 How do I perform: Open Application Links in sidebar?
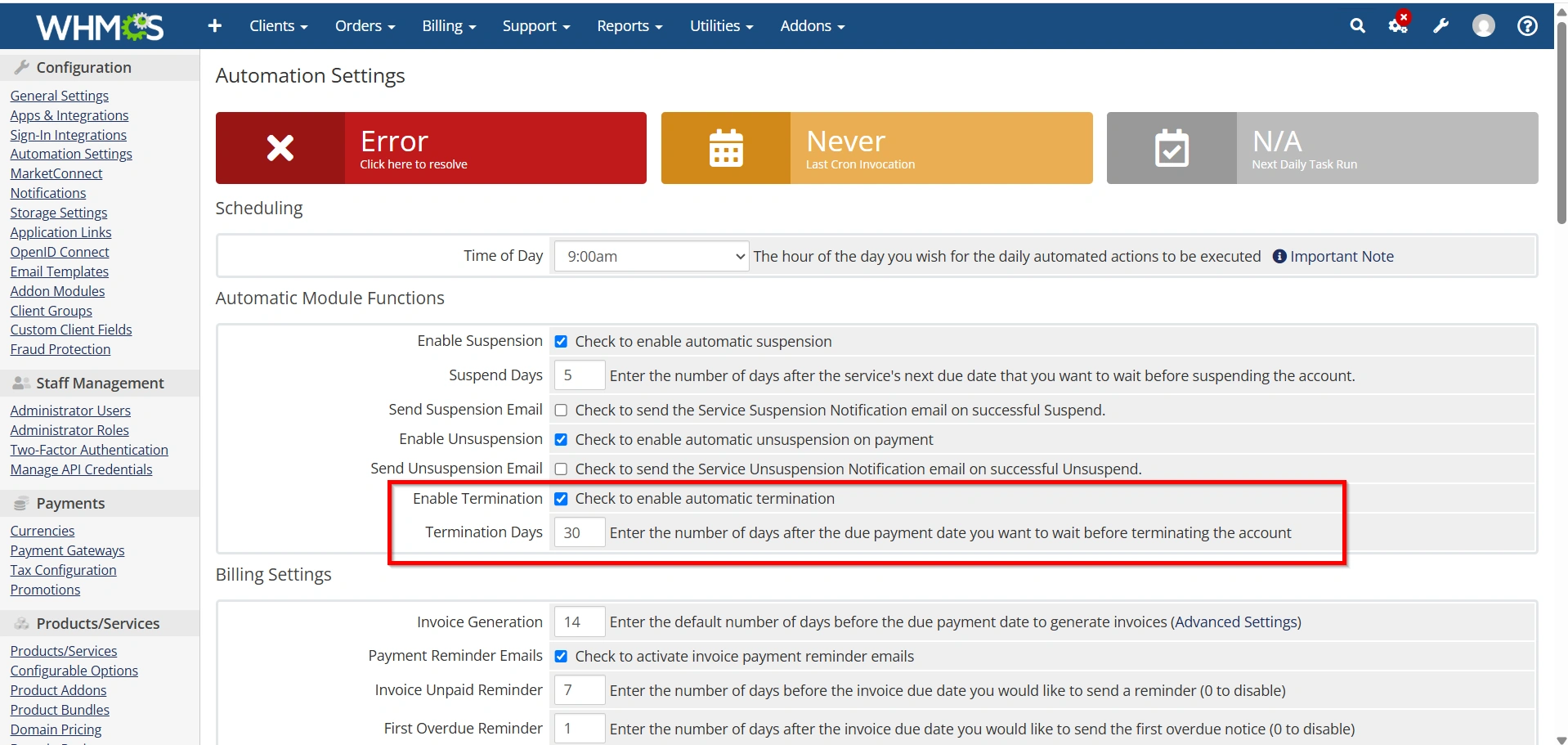(61, 232)
